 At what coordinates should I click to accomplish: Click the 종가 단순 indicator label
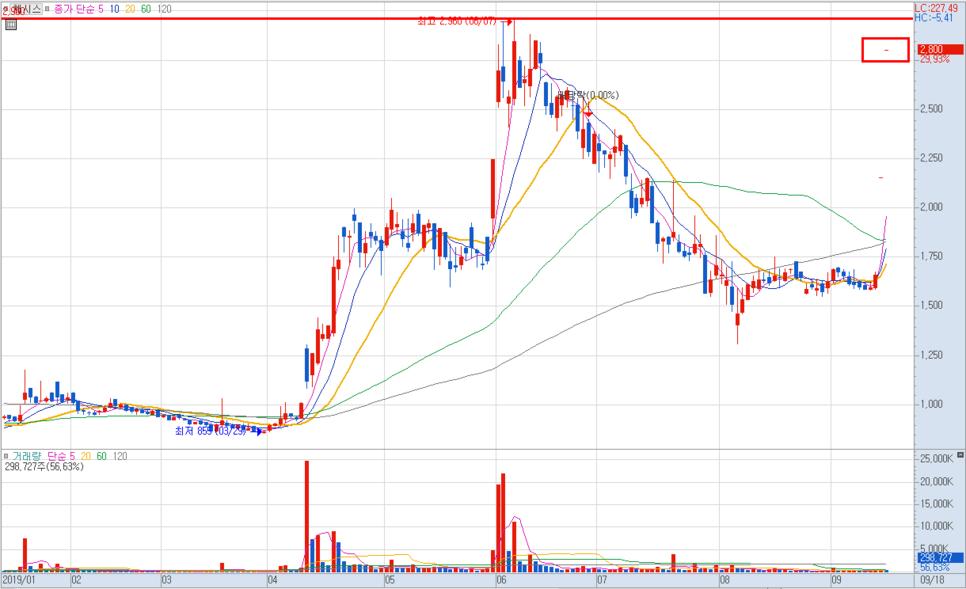[75, 9]
